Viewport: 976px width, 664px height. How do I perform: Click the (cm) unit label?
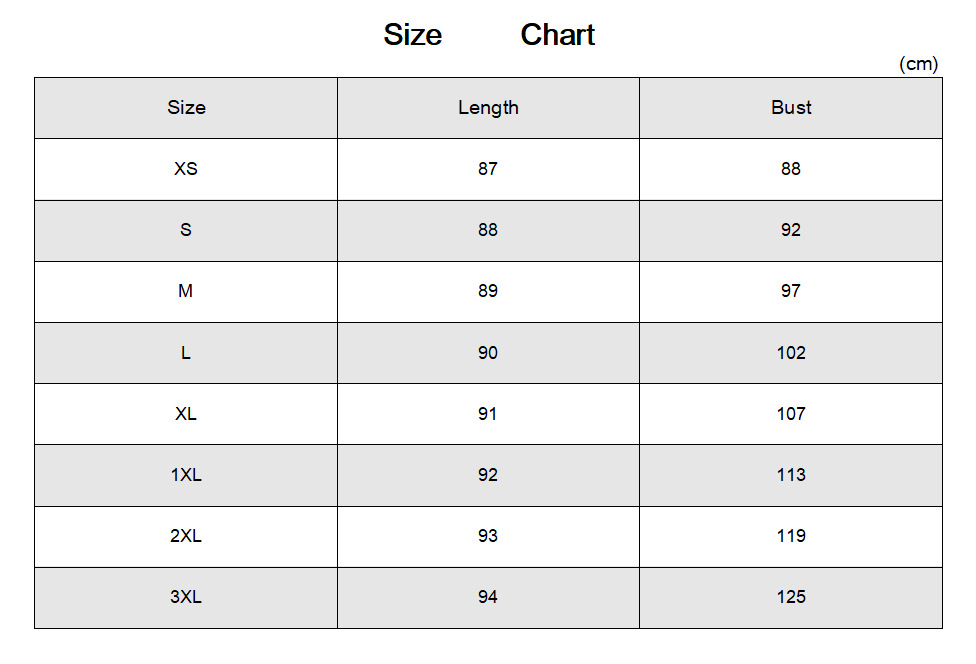click(919, 65)
